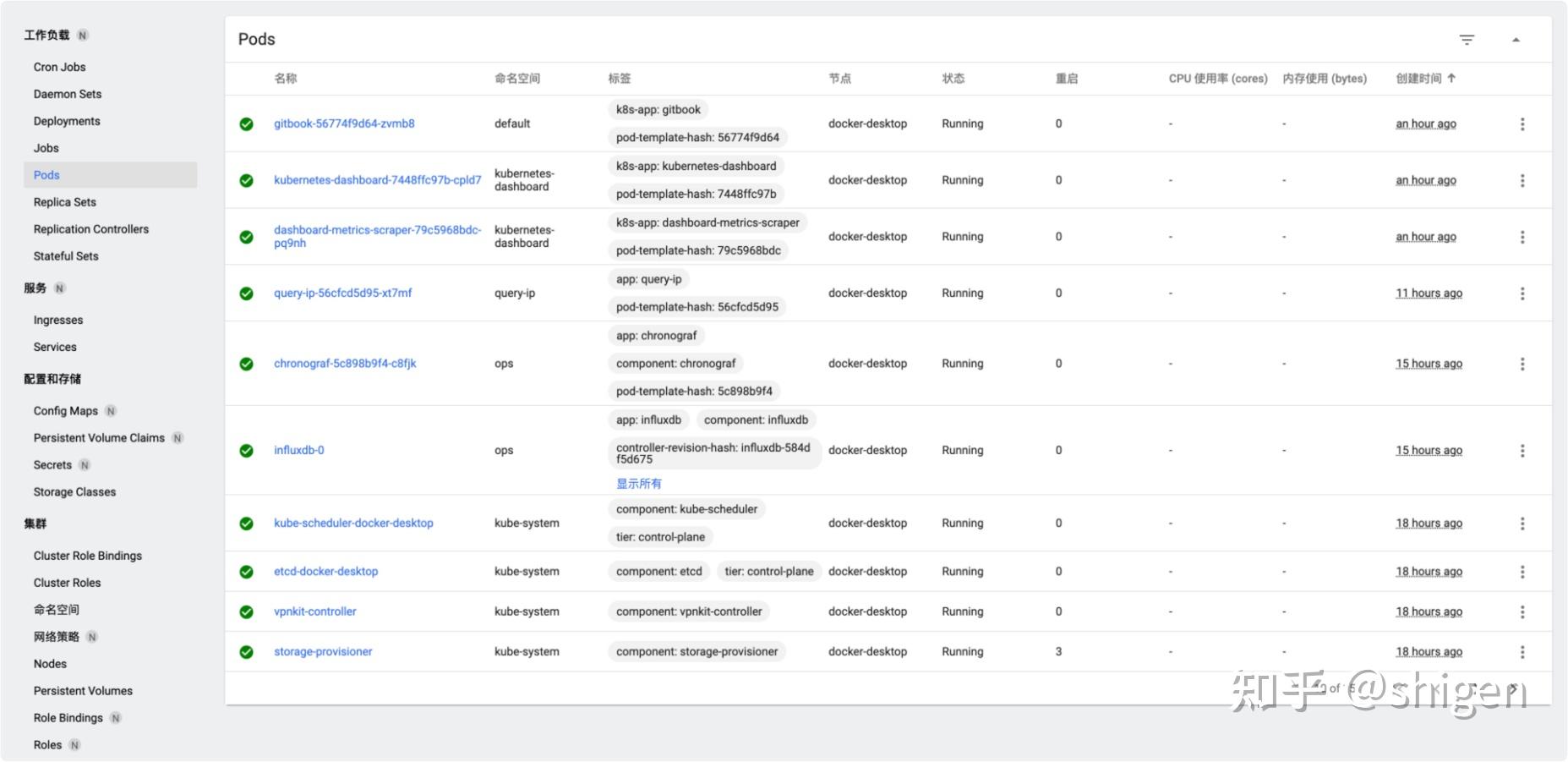Open the kube-scheduler-docker-desktop pod link
Screen dimensions: 1568x762
pos(353,524)
